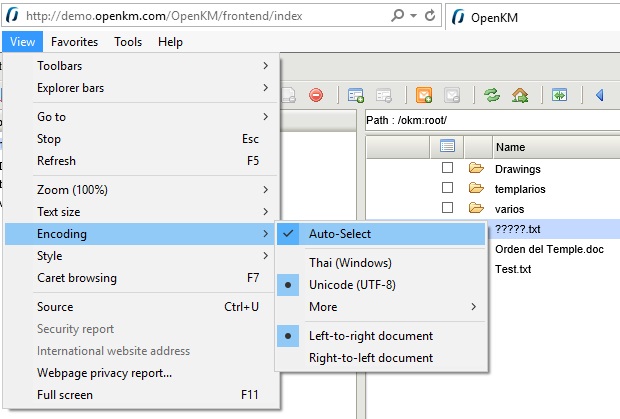Select Right-to-left document option
620x419 pixels.
pyautogui.click(x=371, y=358)
